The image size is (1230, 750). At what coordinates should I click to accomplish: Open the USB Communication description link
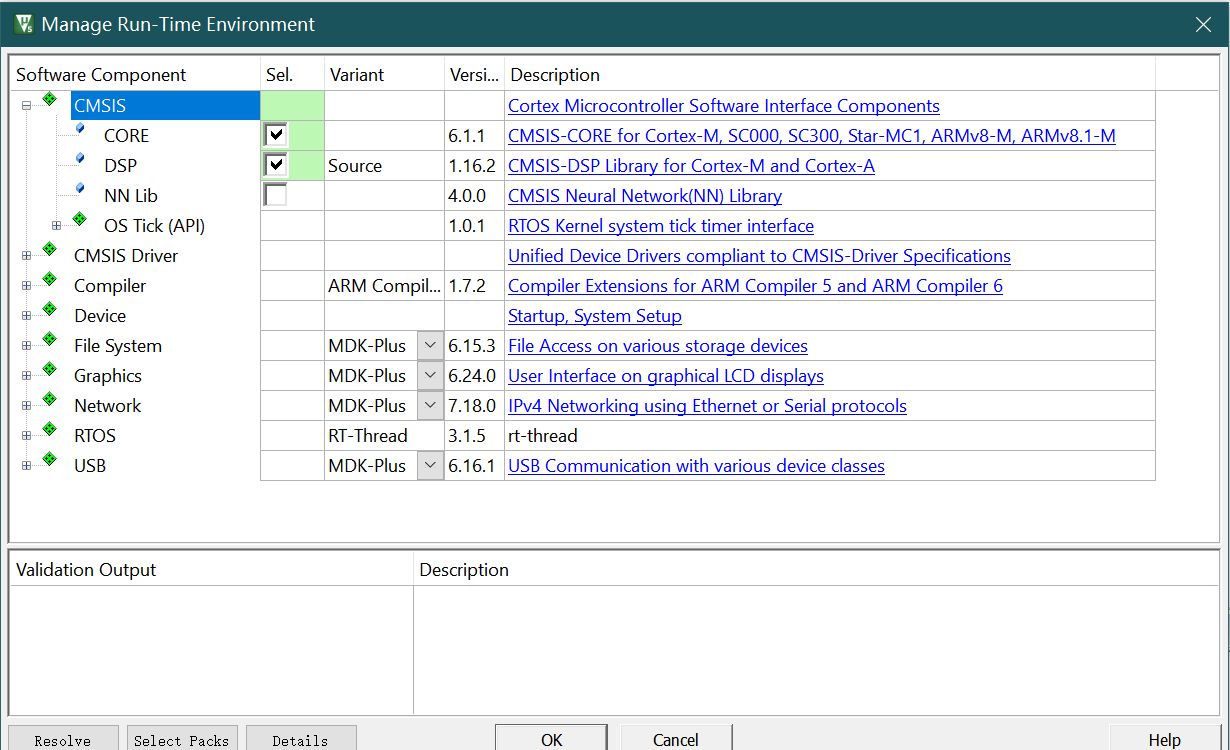tap(696, 465)
